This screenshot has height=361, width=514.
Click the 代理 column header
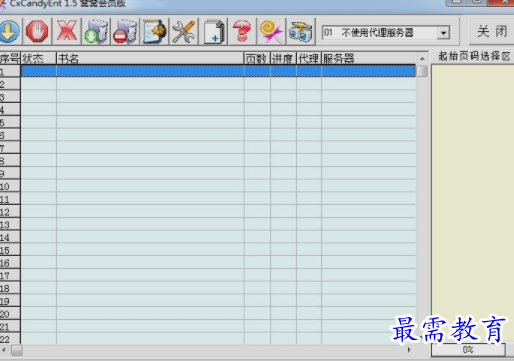pyautogui.click(x=309, y=59)
